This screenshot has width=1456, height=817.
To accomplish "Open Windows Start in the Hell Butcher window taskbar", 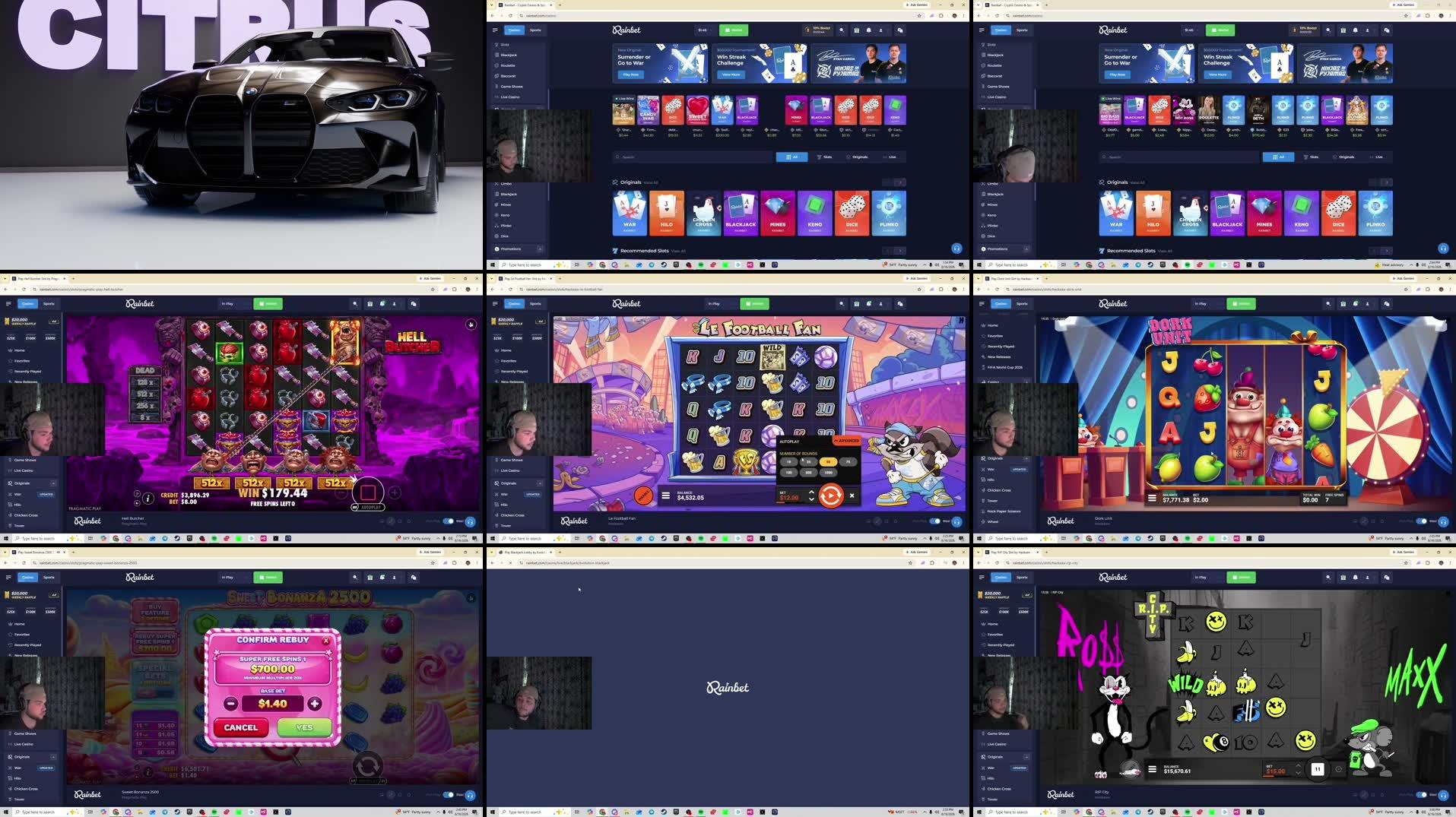I will pos(5,538).
